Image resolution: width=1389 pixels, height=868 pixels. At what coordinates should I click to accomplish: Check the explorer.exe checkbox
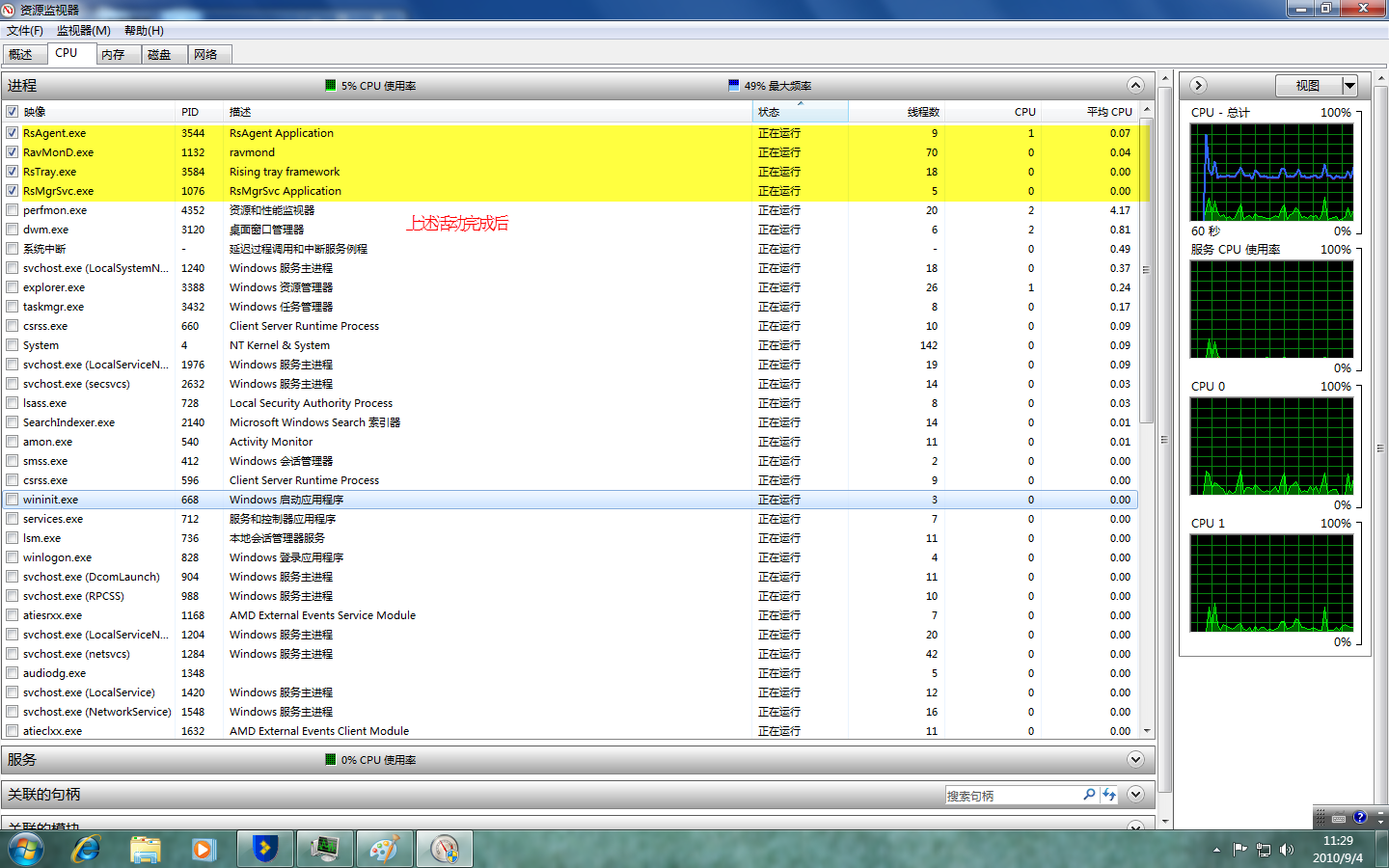click(13, 287)
